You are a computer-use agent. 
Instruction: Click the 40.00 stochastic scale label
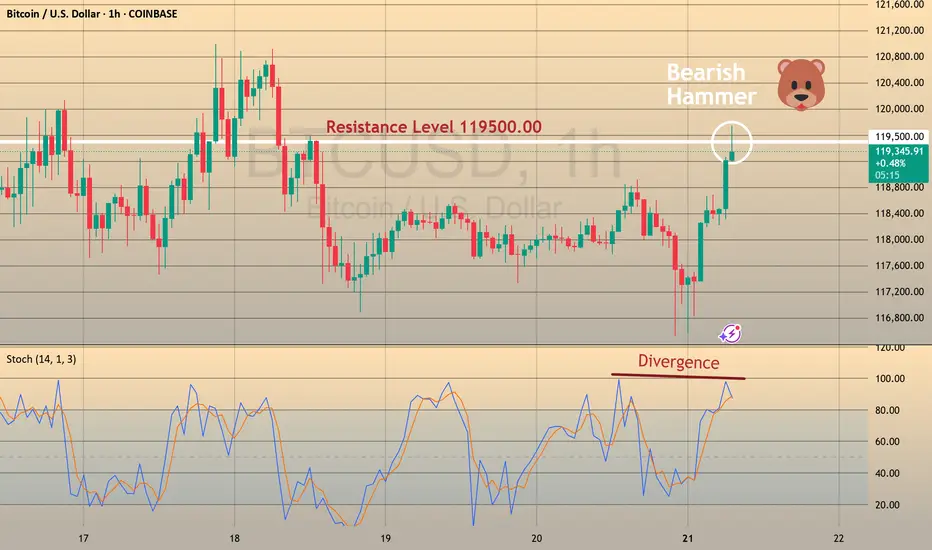tap(887, 473)
